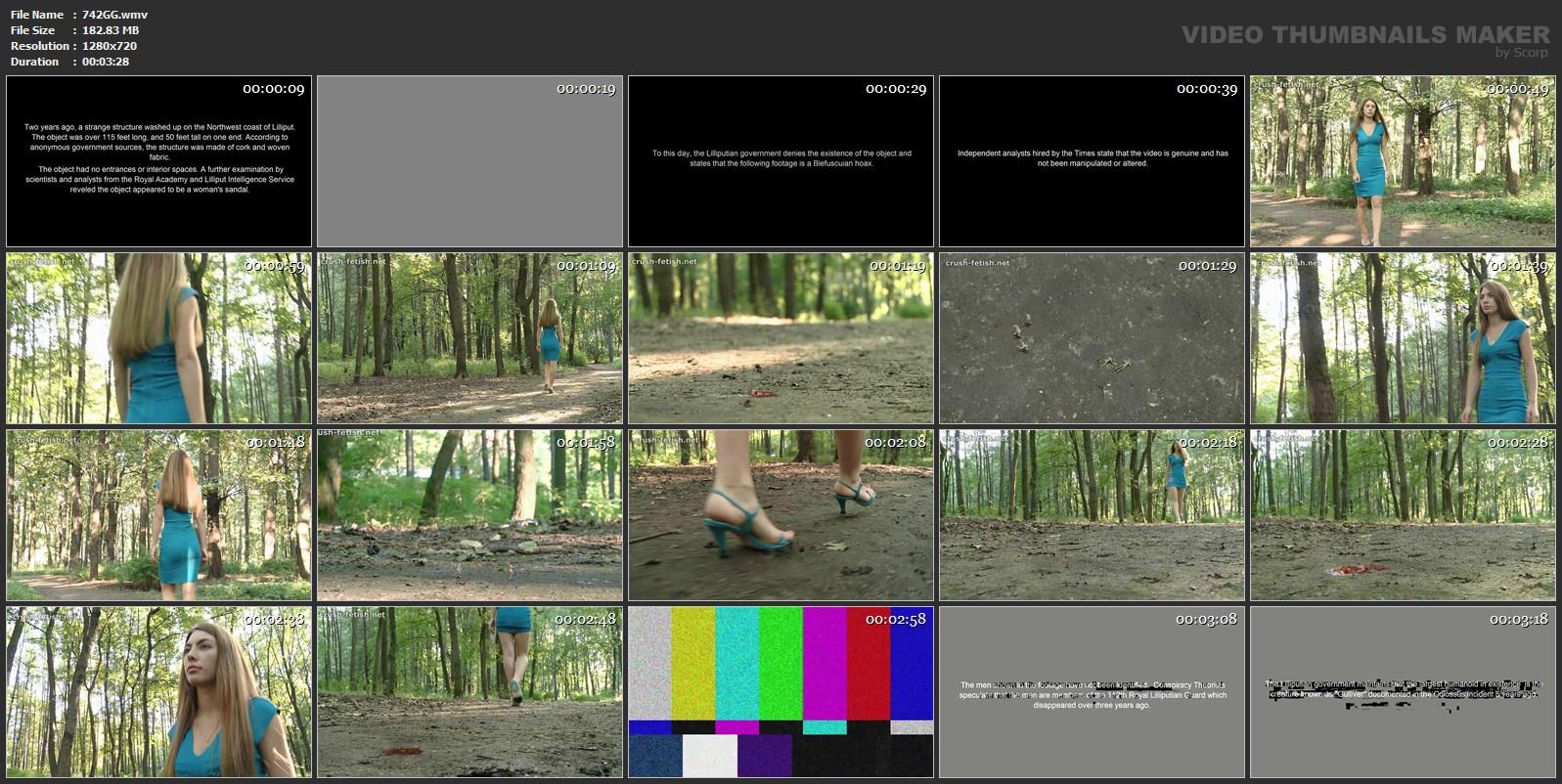Viewport: 1562px width, 784px height.
Task: Open the glitched text frame at 00:03:18
Action: point(1403,692)
